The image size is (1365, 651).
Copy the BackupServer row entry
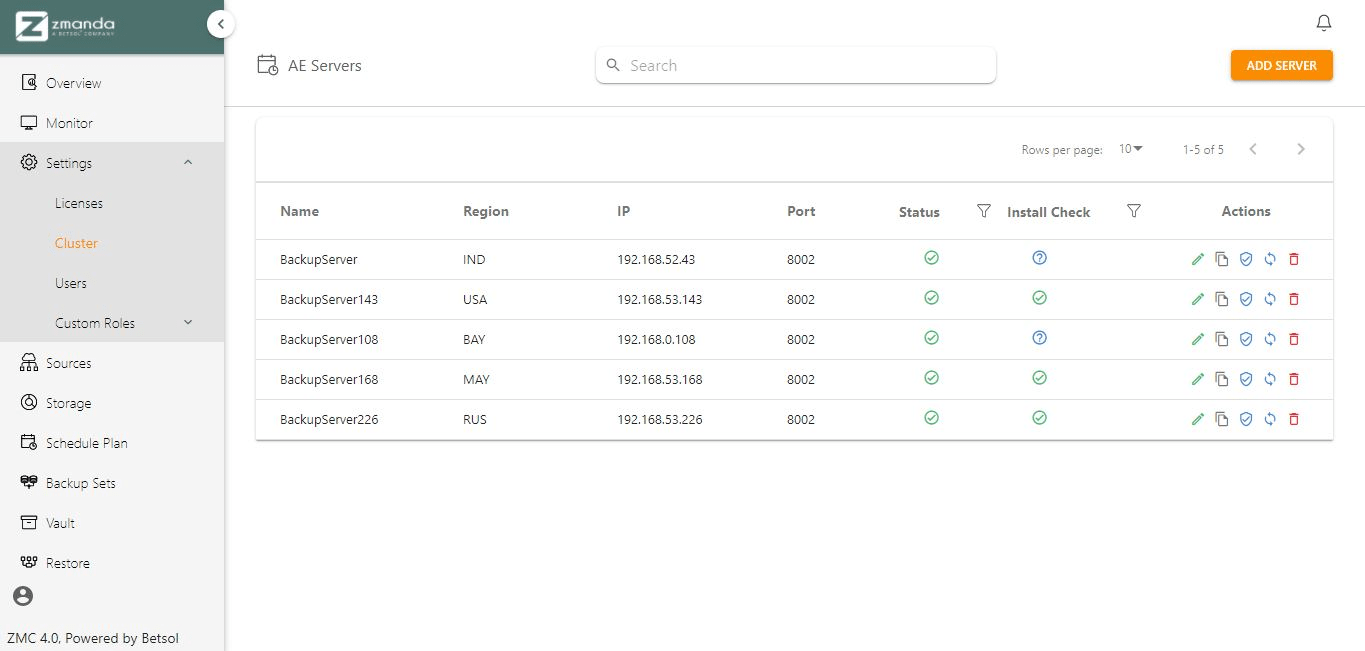point(1222,259)
